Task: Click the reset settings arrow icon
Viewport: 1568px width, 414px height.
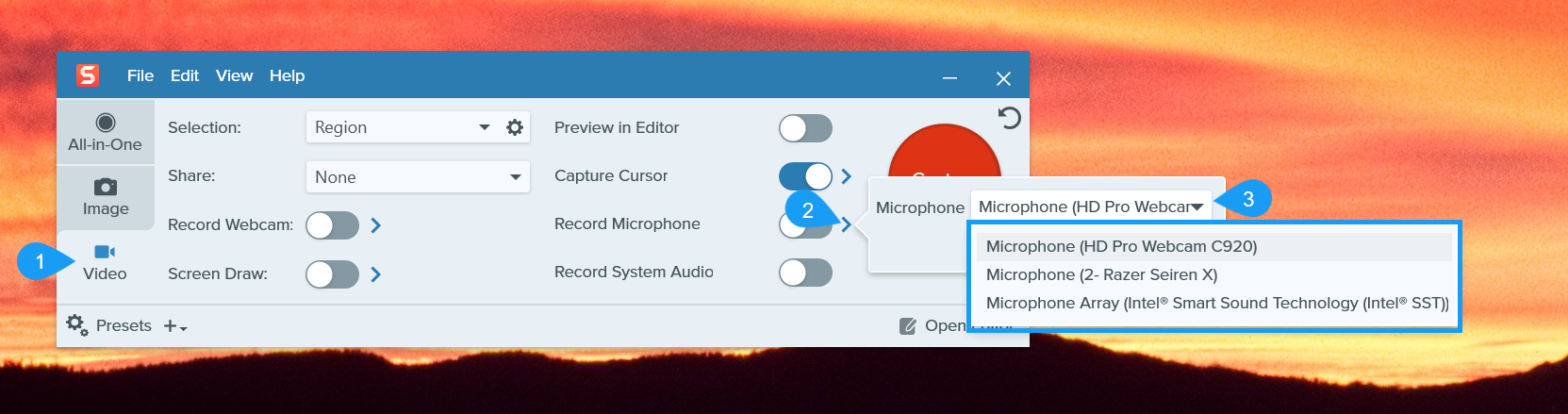Action: point(1009,118)
